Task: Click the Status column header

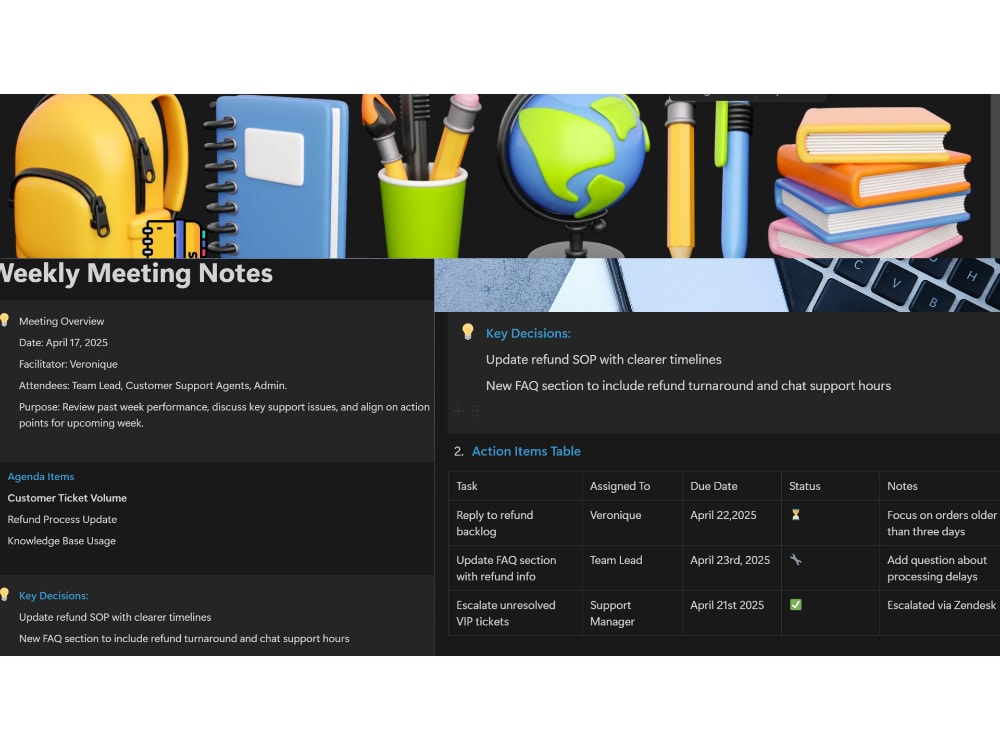Action: pos(830,486)
